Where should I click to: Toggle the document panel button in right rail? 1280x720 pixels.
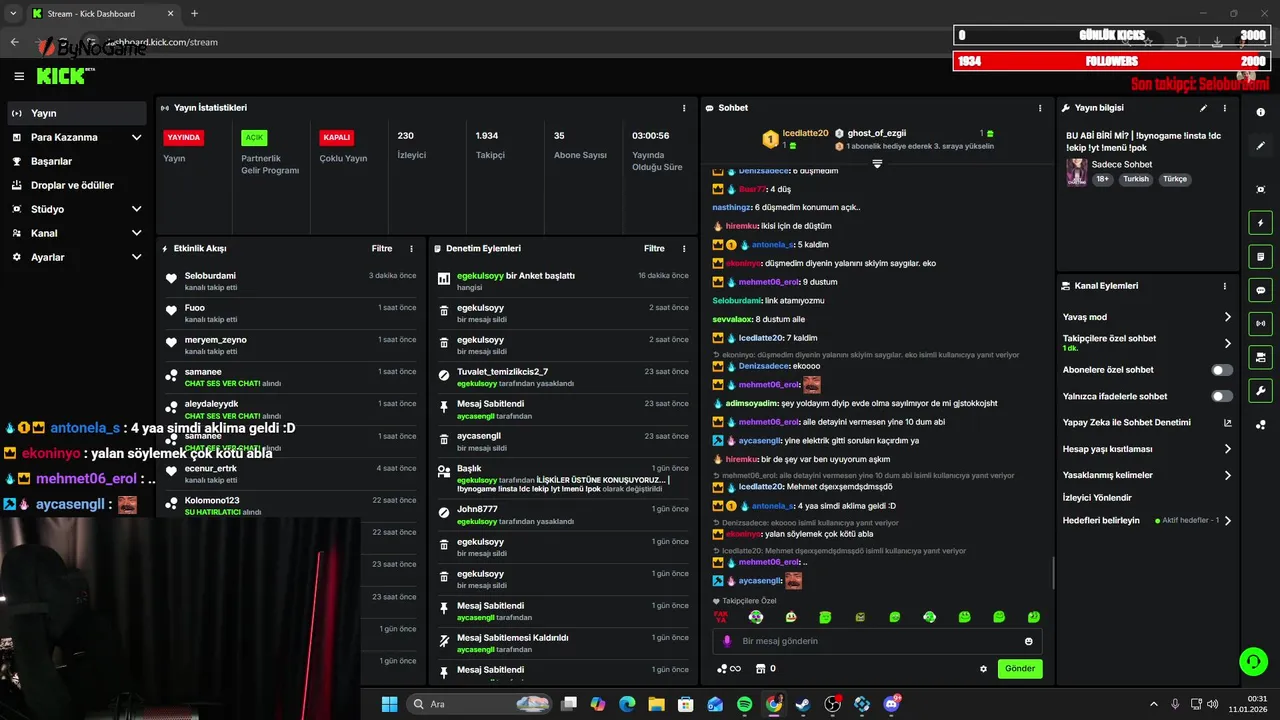[1260, 257]
